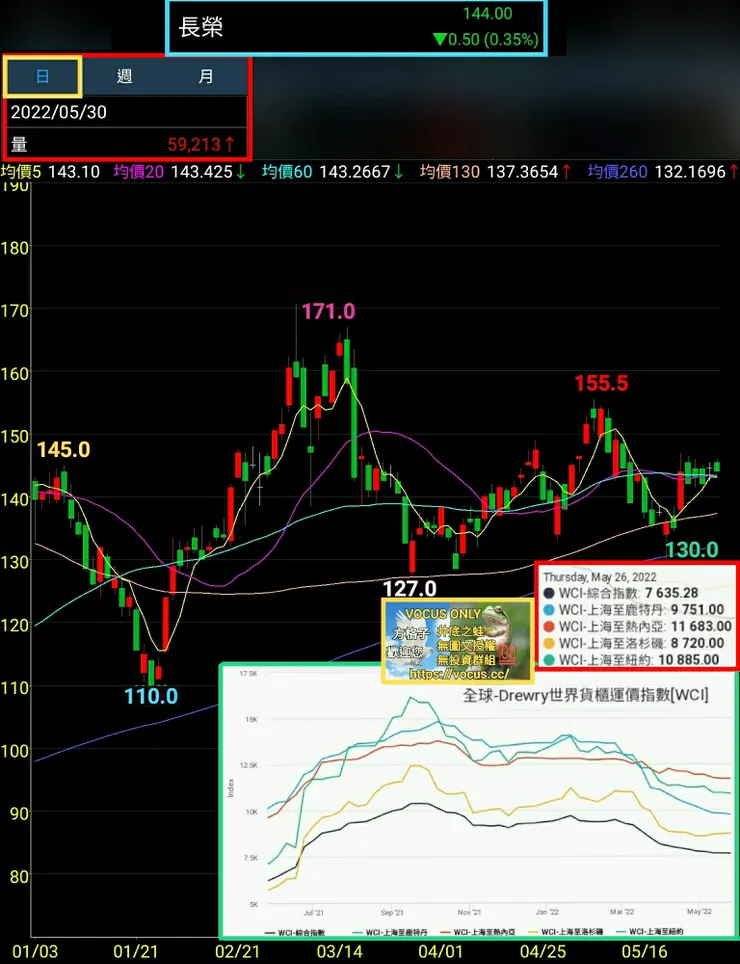The width and height of the screenshot is (740, 964).
Task: Click the Thursday, May 26, 2022 tooltip date
Action: click(600, 577)
